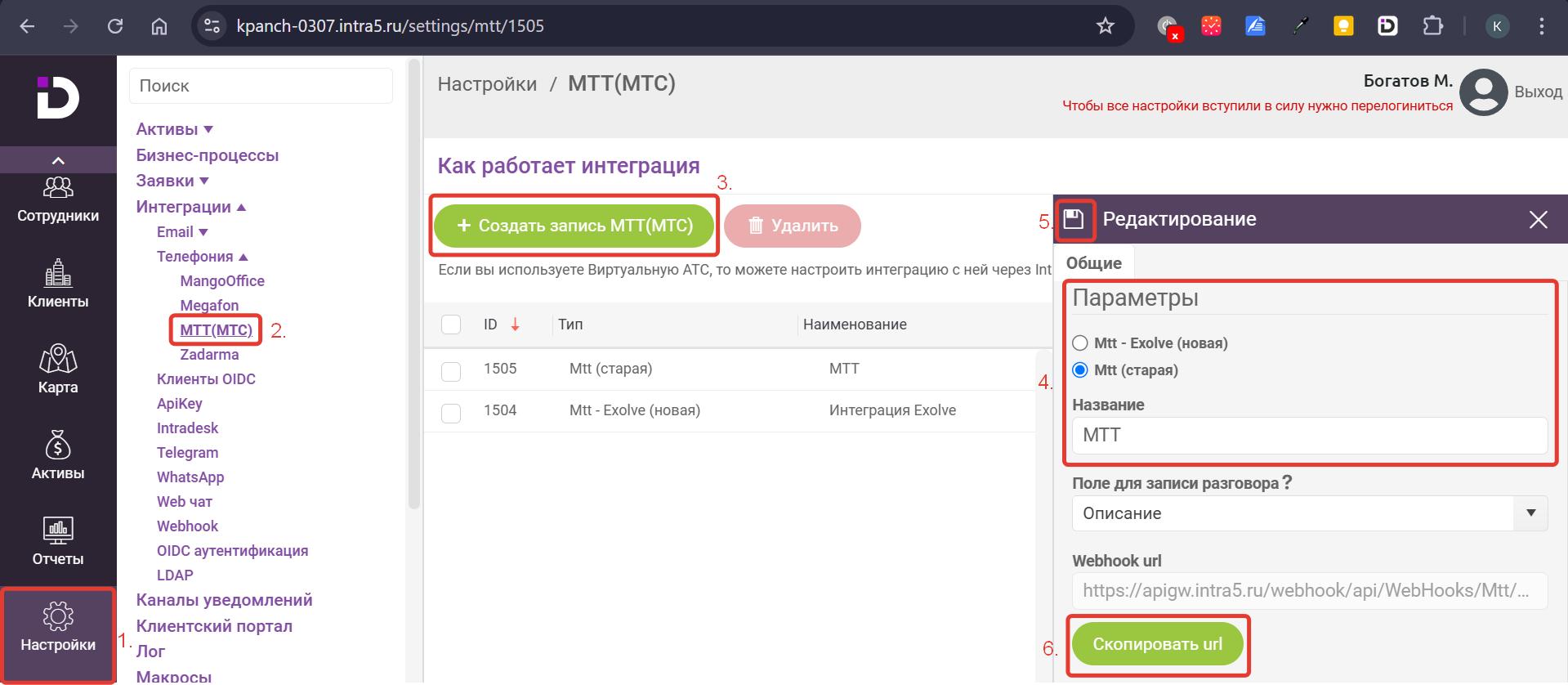The image size is (1568, 685).
Task: Open Бизнес-процессы settings link
Action: 208,155
